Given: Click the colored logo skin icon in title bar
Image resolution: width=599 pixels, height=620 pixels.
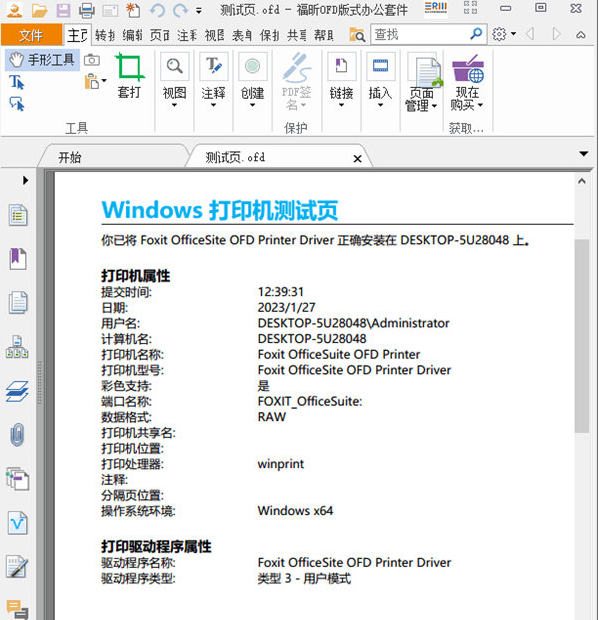Looking at the screenshot, I should [435, 8].
